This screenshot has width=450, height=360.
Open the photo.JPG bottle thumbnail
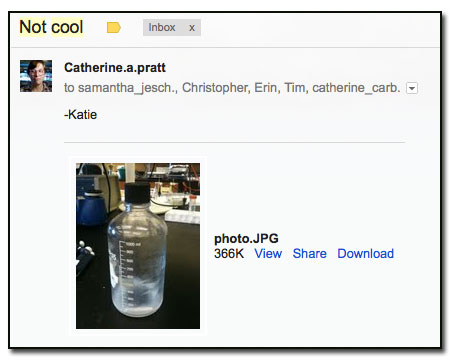[x=138, y=246]
